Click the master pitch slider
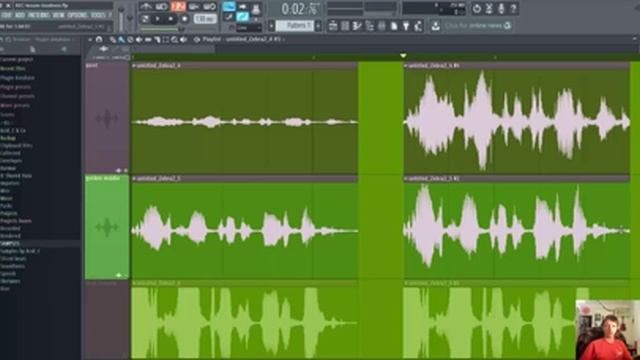This screenshot has width=640, height=360. pyautogui.click(x=130, y=17)
